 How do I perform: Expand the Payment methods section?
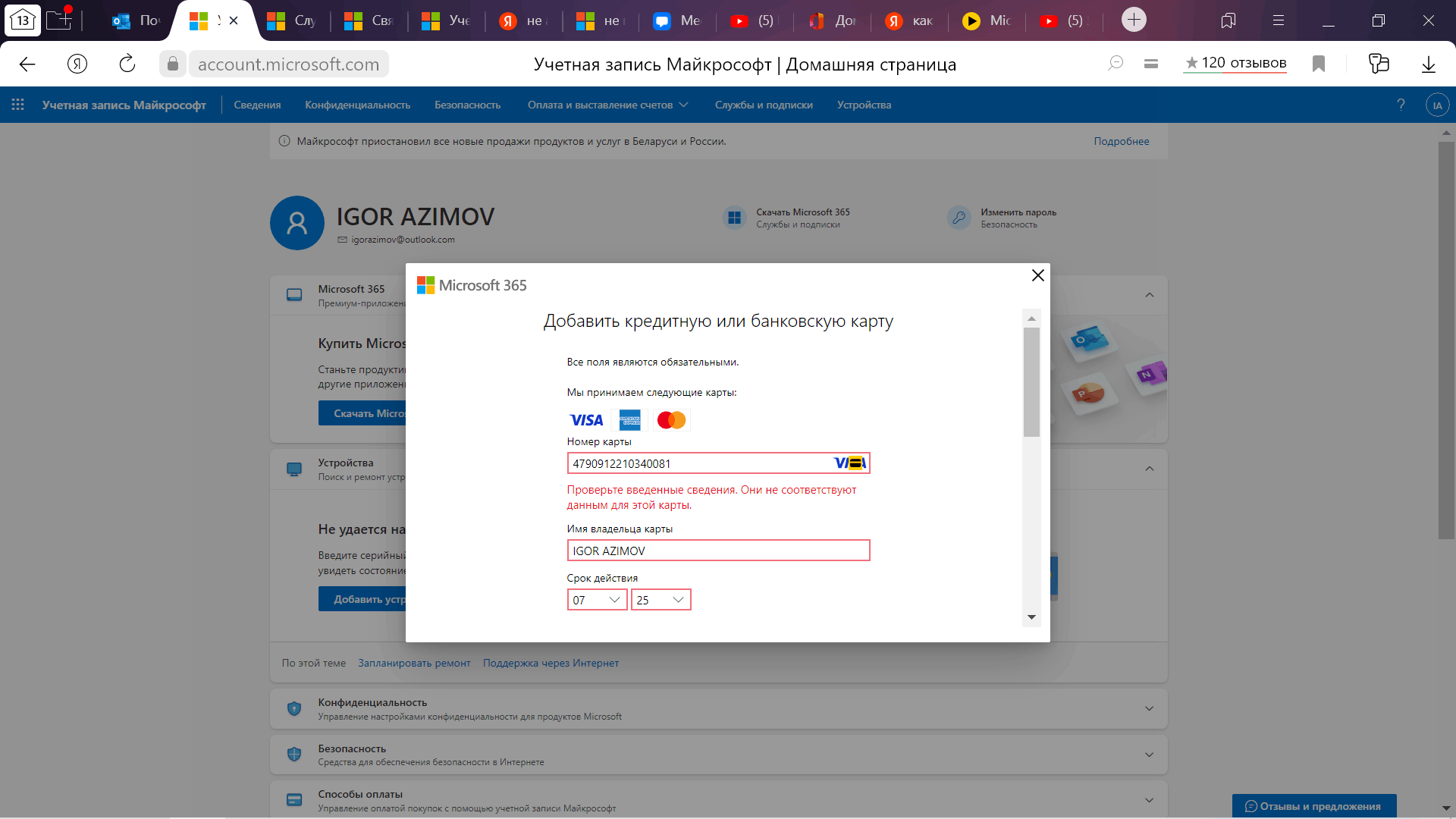coord(1149,800)
